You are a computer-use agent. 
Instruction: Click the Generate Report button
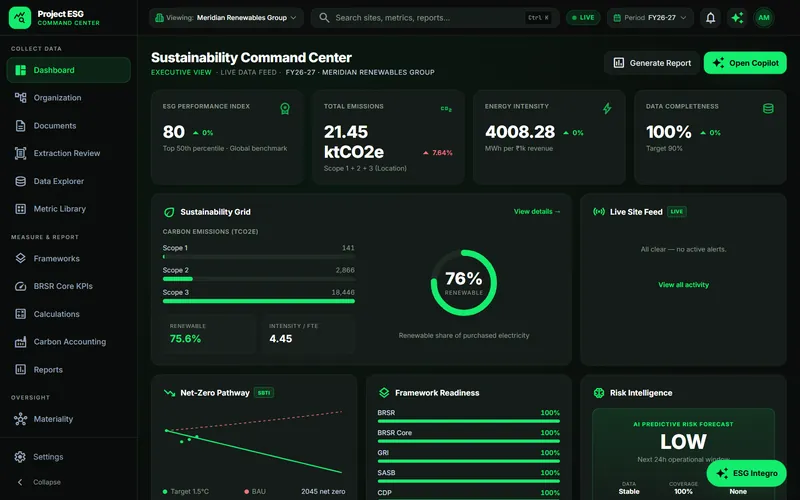click(x=652, y=63)
